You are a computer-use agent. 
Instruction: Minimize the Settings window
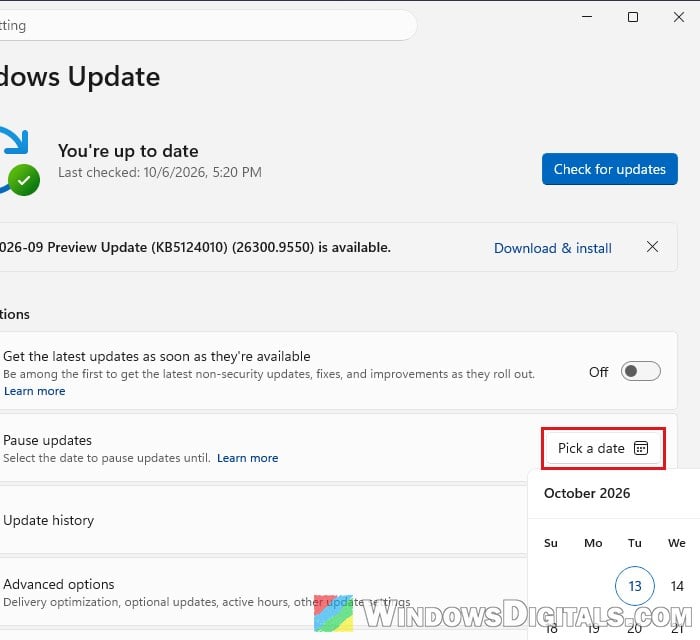click(587, 17)
